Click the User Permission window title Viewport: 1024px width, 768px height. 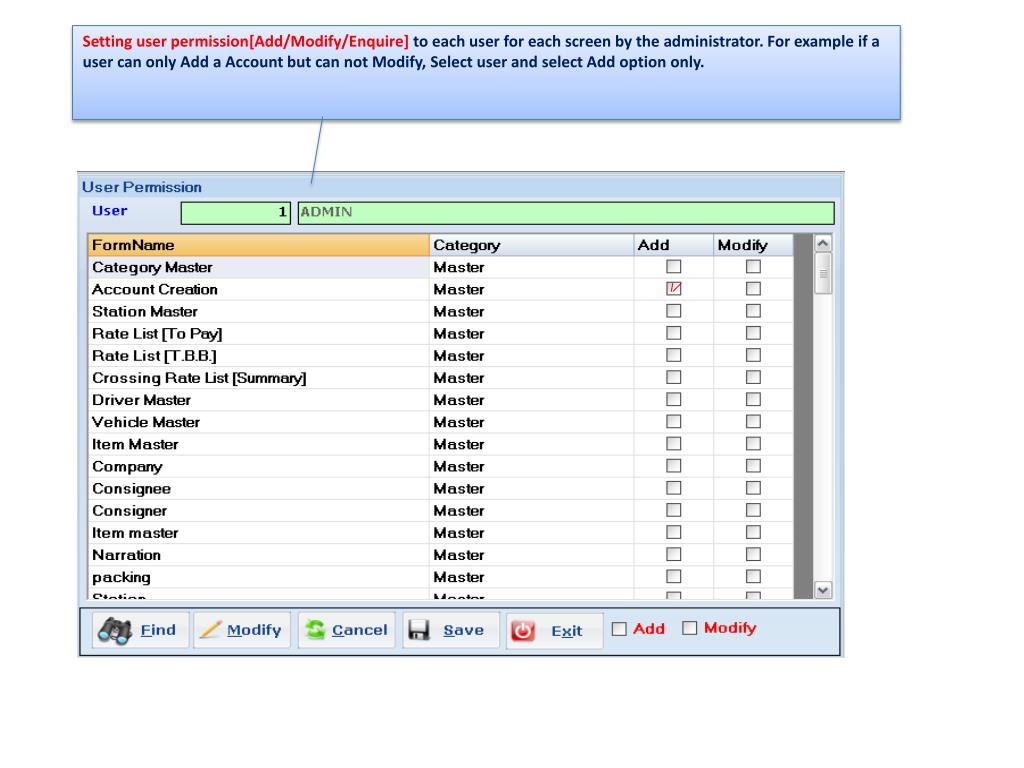[x=142, y=187]
